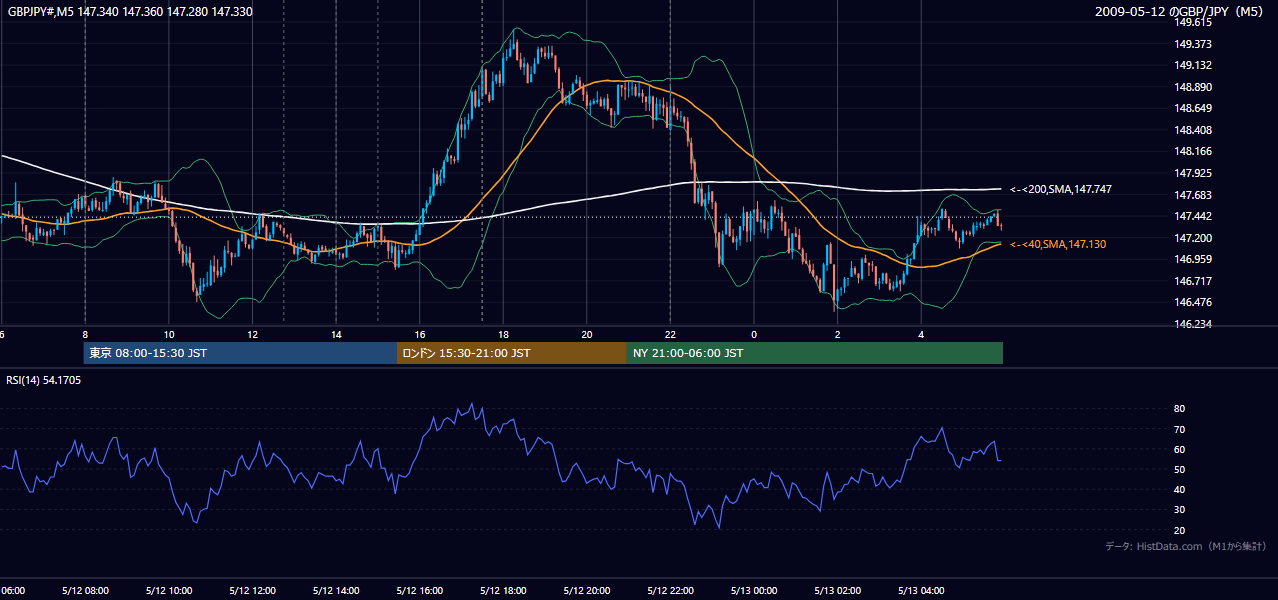The image size is (1278, 600).
Task: Click the RSI 50 level label
Action: tap(1180, 469)
